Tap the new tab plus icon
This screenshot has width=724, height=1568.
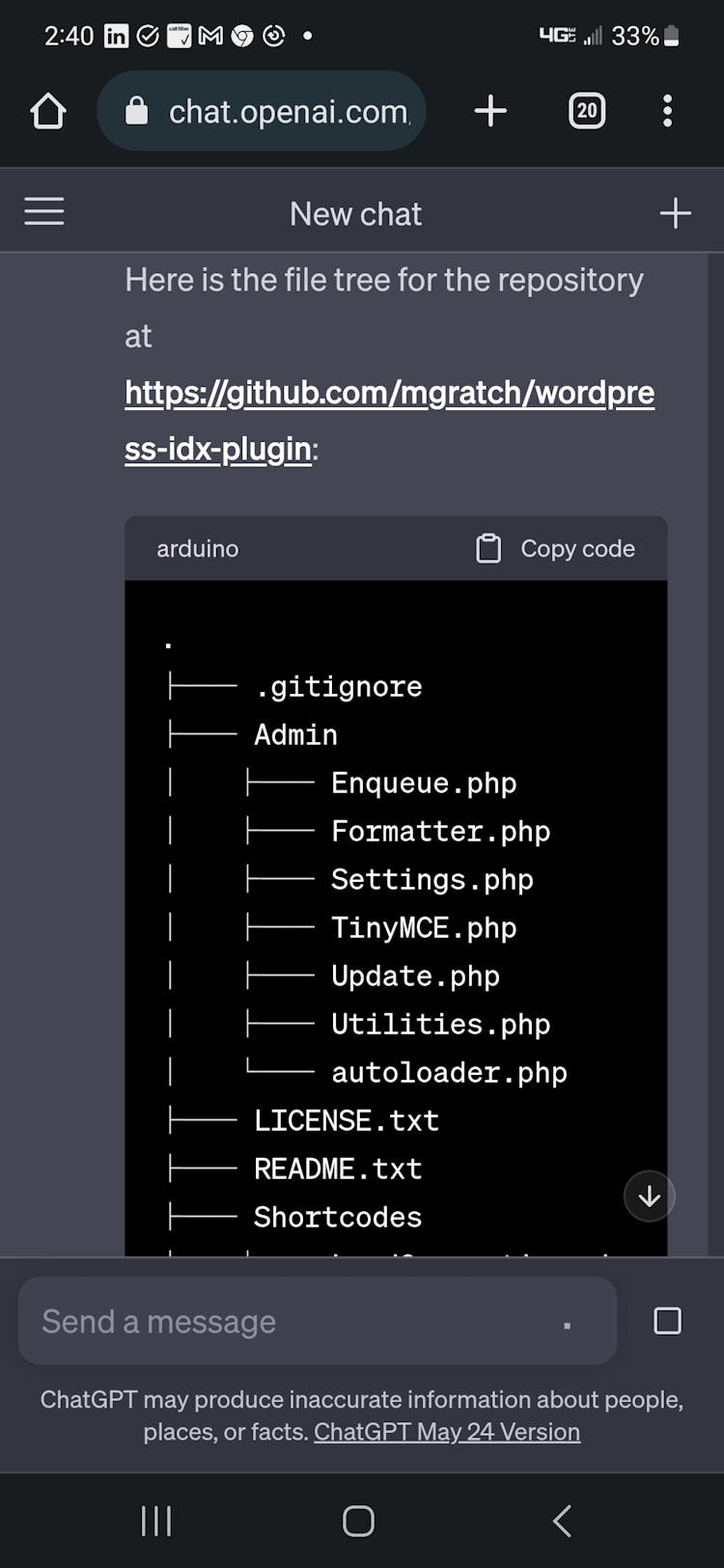[x=490, y=111]
